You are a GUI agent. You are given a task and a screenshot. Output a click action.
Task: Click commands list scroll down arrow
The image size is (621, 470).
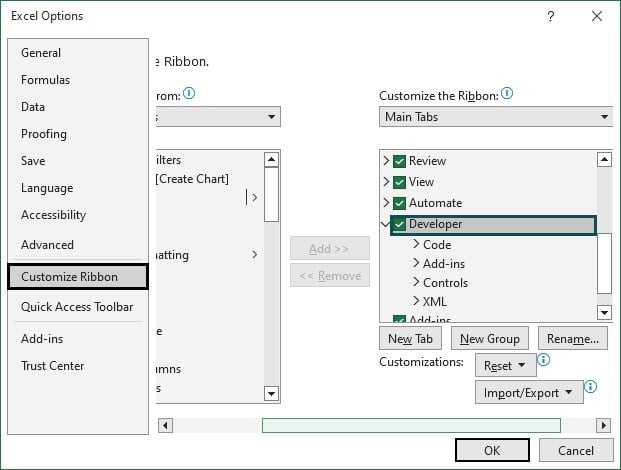coord(271,394)
